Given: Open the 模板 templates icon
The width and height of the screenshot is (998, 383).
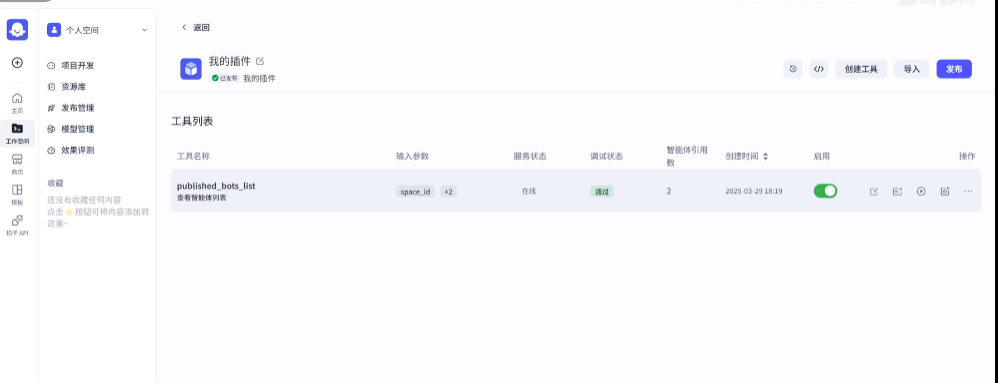Looking at the screenshot, I should [17, 194].
